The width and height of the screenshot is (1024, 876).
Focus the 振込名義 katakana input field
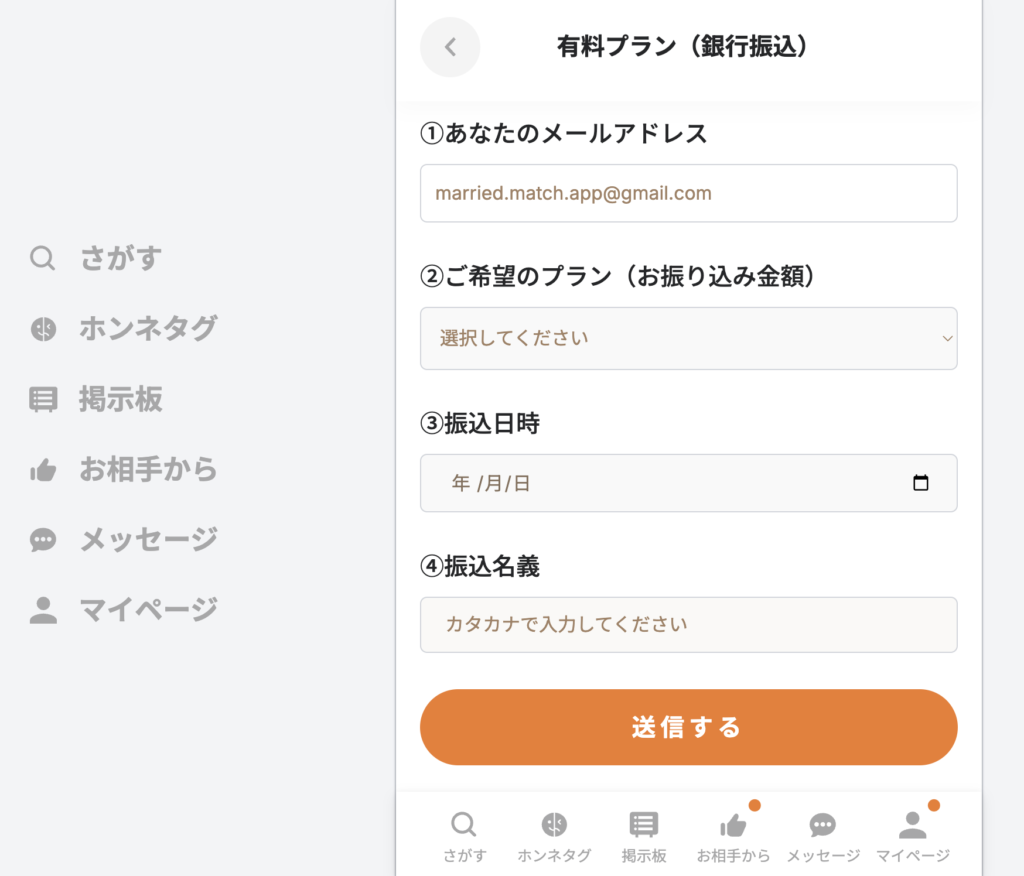[688, 625]
